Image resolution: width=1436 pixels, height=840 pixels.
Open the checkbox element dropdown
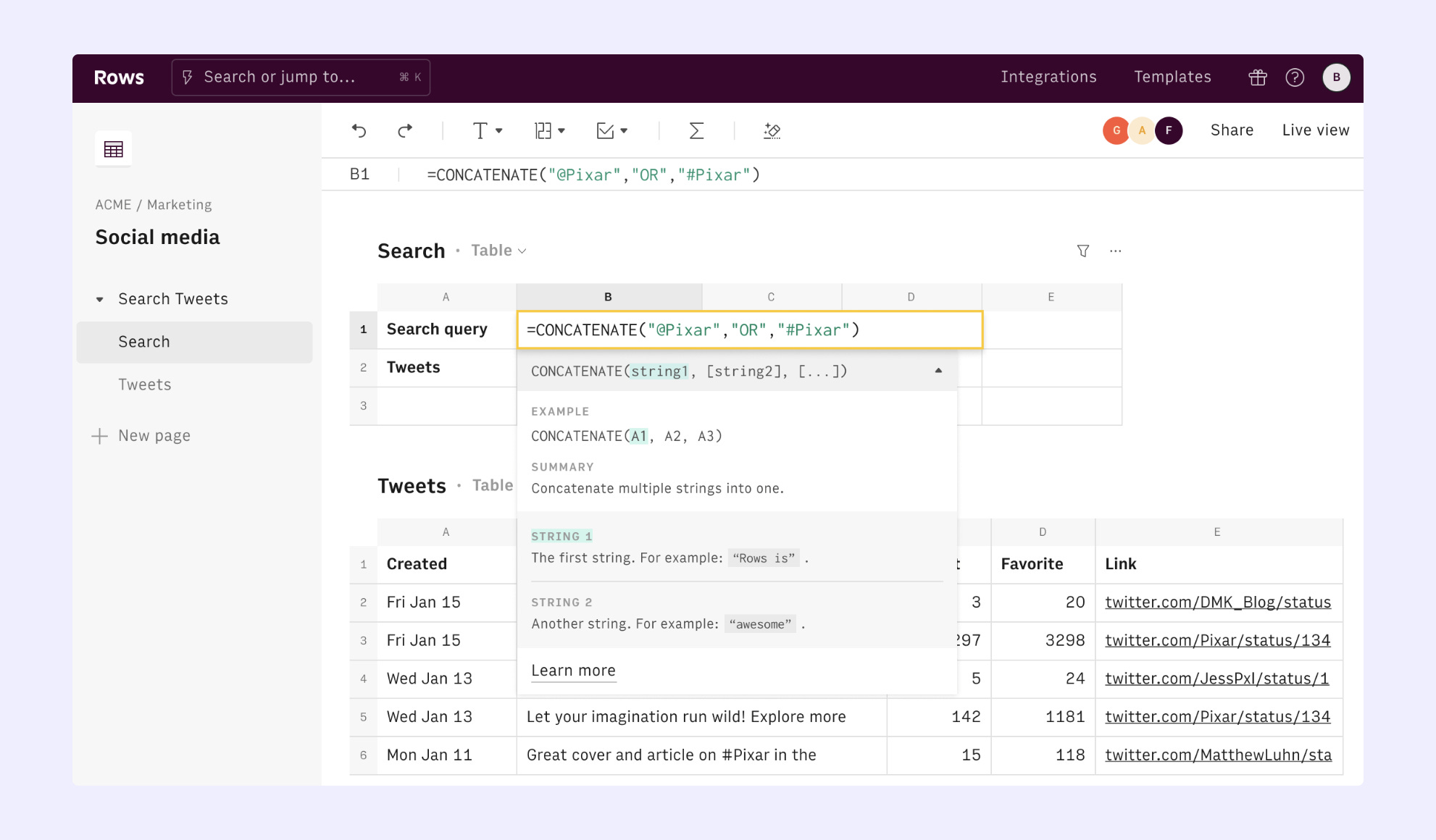(611, 130)
